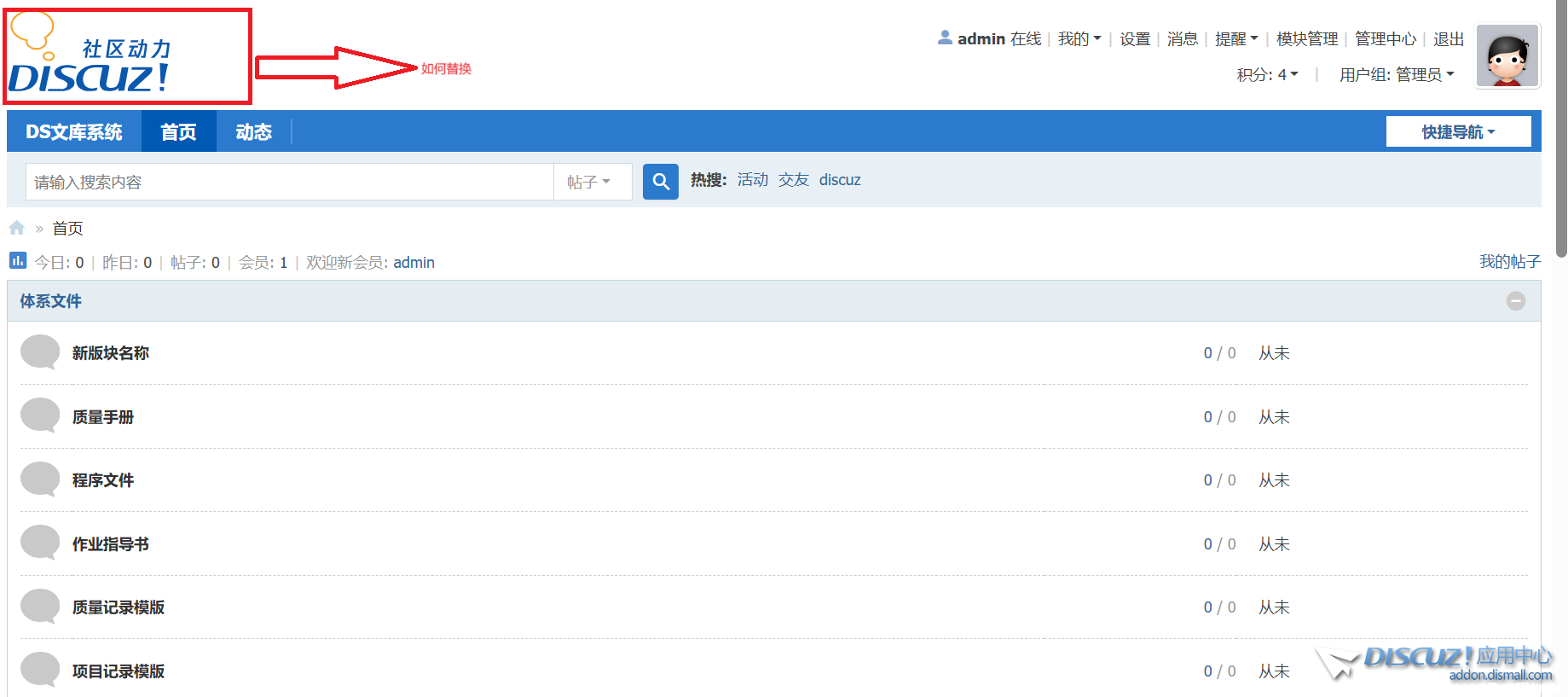Click the speech bubble icon for 新版块名称

click(x=40, y=352)
